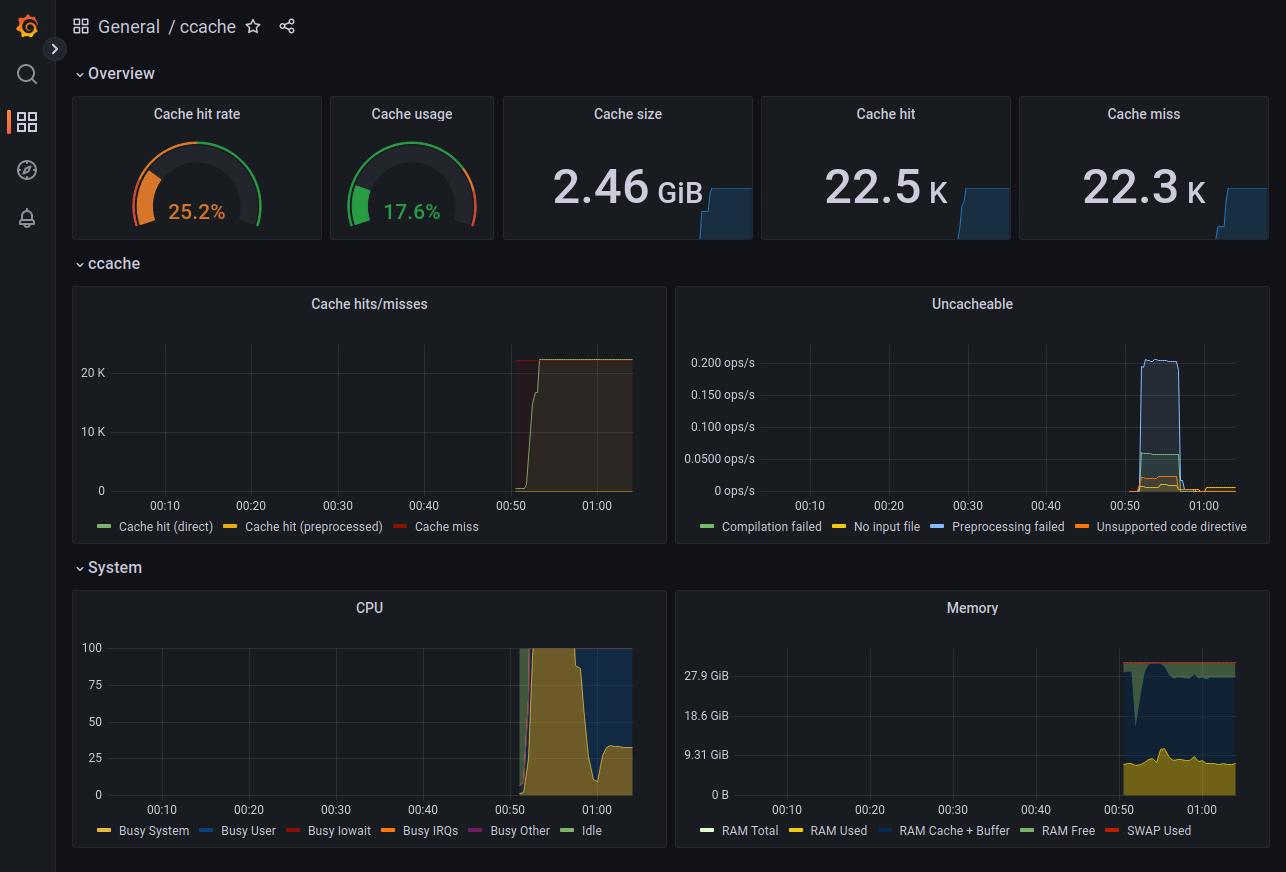Open the Grafana home logo
Viewport: 1286px width, 872px height.
27,27
